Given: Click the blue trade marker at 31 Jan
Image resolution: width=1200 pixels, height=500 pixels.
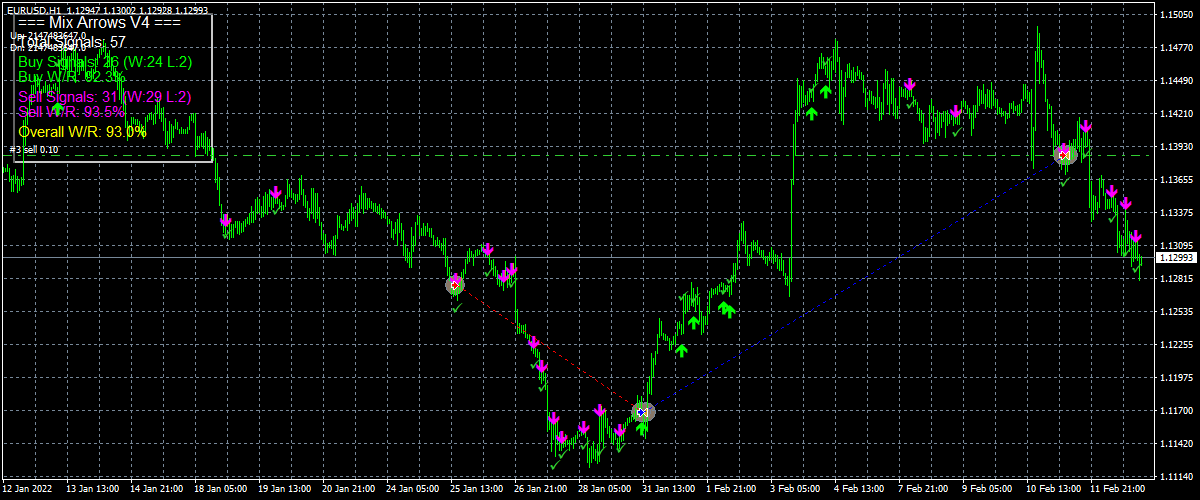Looking at the screenshot, I should pyautogui.click(x=643, y=411).
